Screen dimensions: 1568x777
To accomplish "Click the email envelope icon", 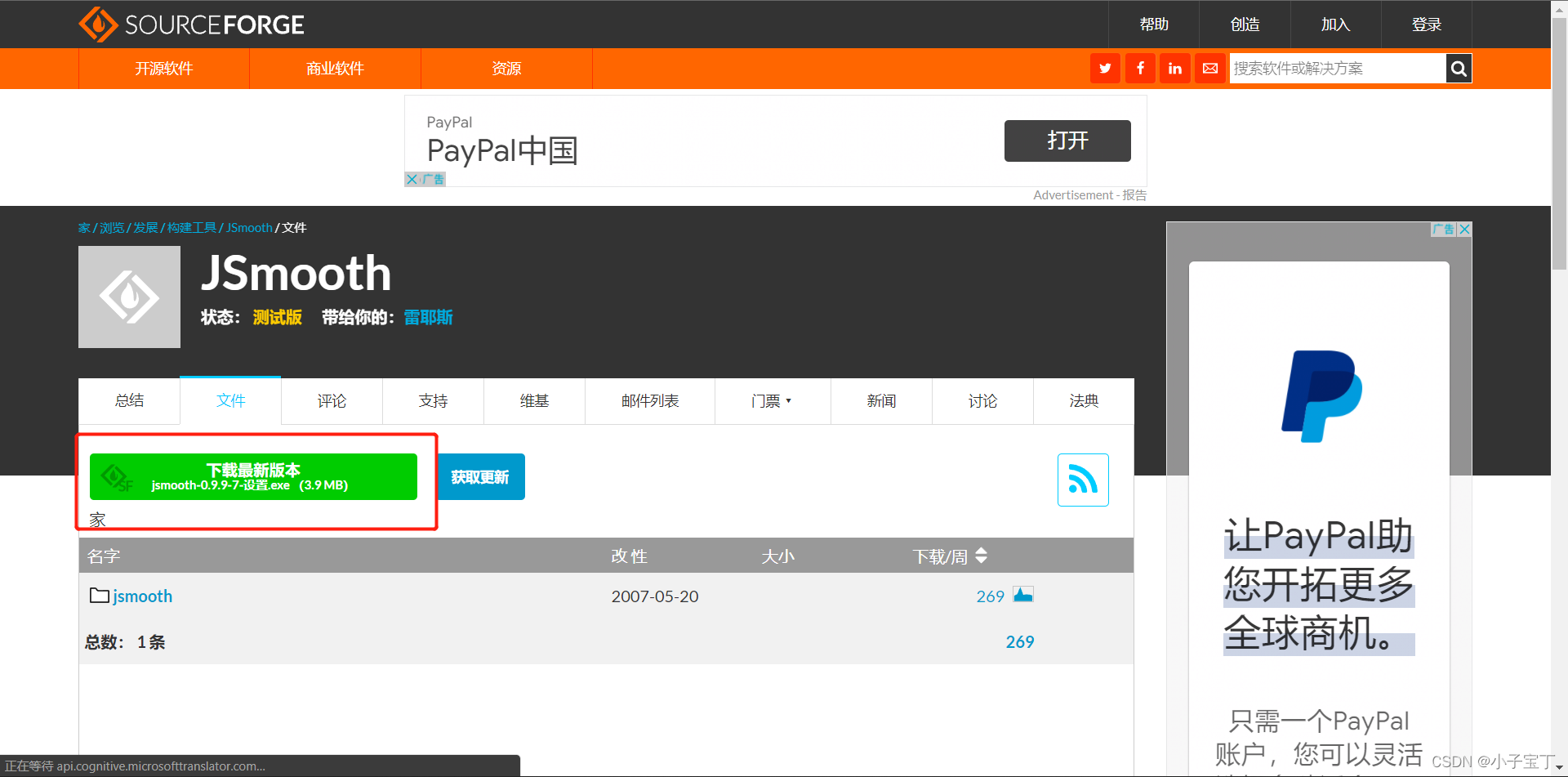I will point(1209,68).
